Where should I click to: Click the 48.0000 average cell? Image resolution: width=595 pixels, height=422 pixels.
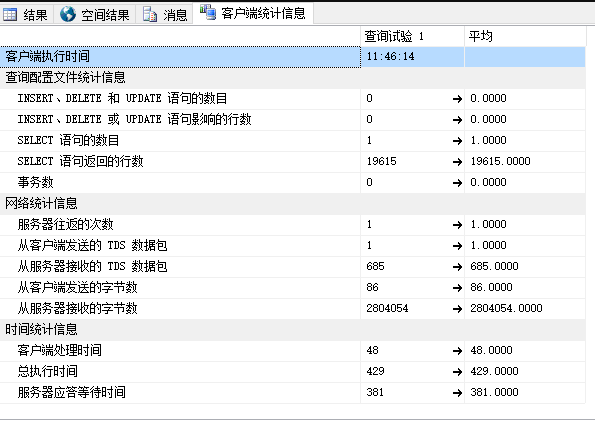coord(525,350)
